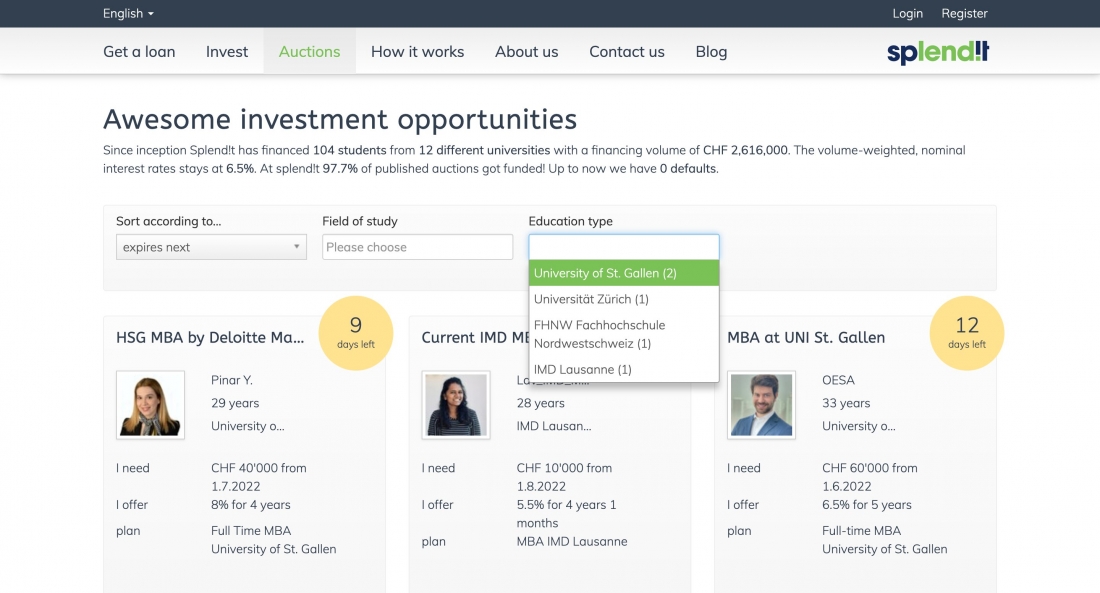This screenshot has width=1100, height=593.
Task: Navigate to About us
Action: pyautogui.click(x=526, y=51)
